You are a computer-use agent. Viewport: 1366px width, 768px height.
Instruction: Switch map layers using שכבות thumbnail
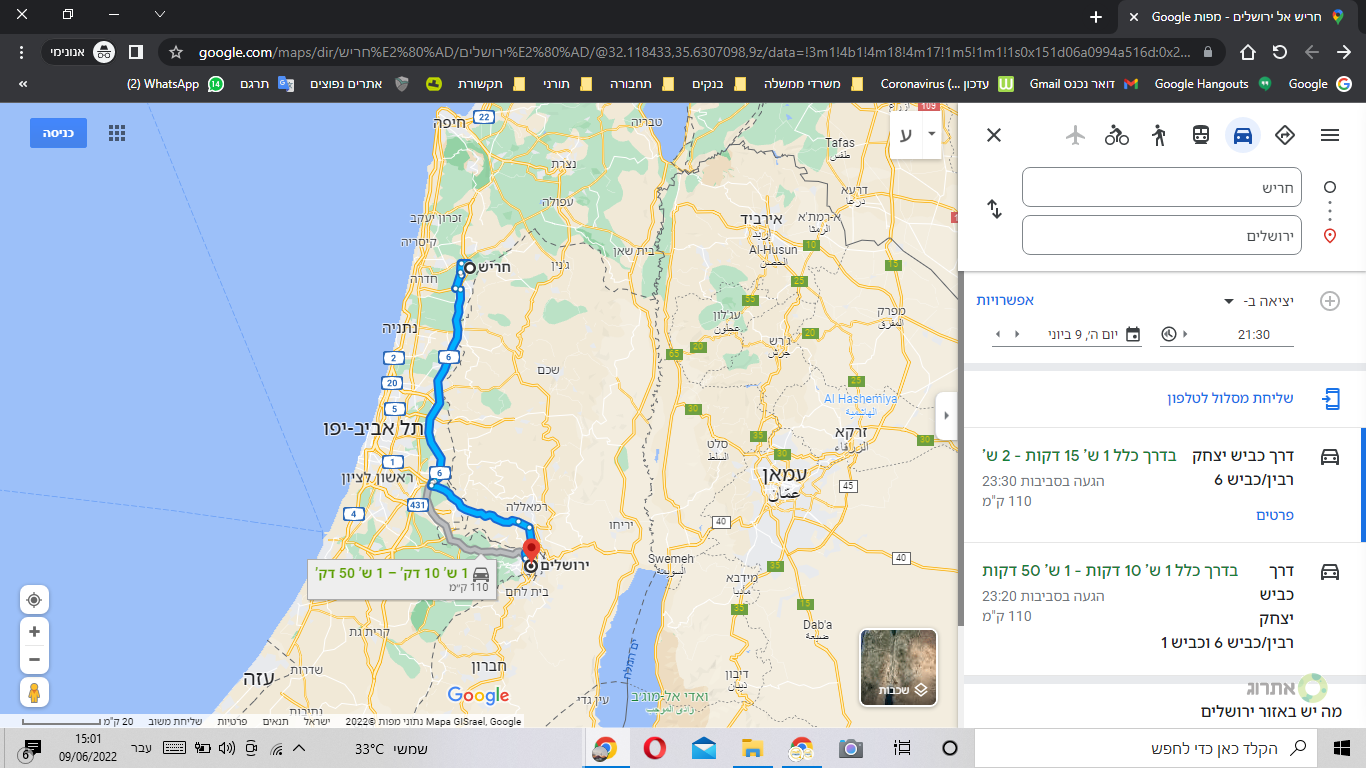pos(898,667)
